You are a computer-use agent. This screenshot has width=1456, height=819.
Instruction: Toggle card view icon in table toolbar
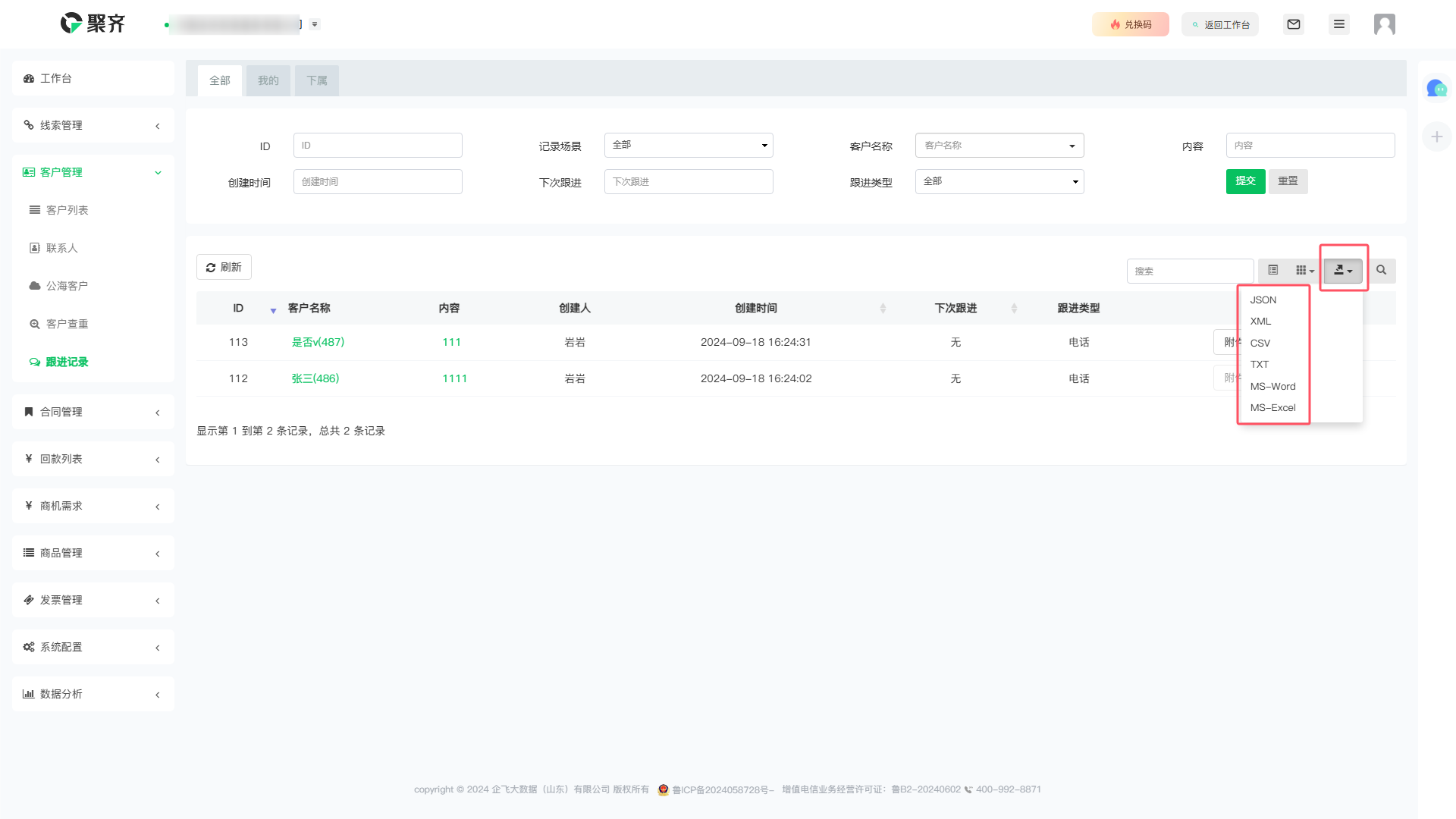pyautogui.click(x=1273, y=271)
